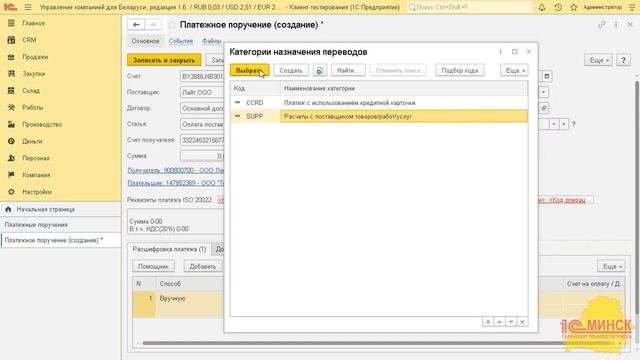The height and width of the screenshot is (360, 640).
Task: Navigate forward with the right arrow
Action: click(x=153, y=25)
